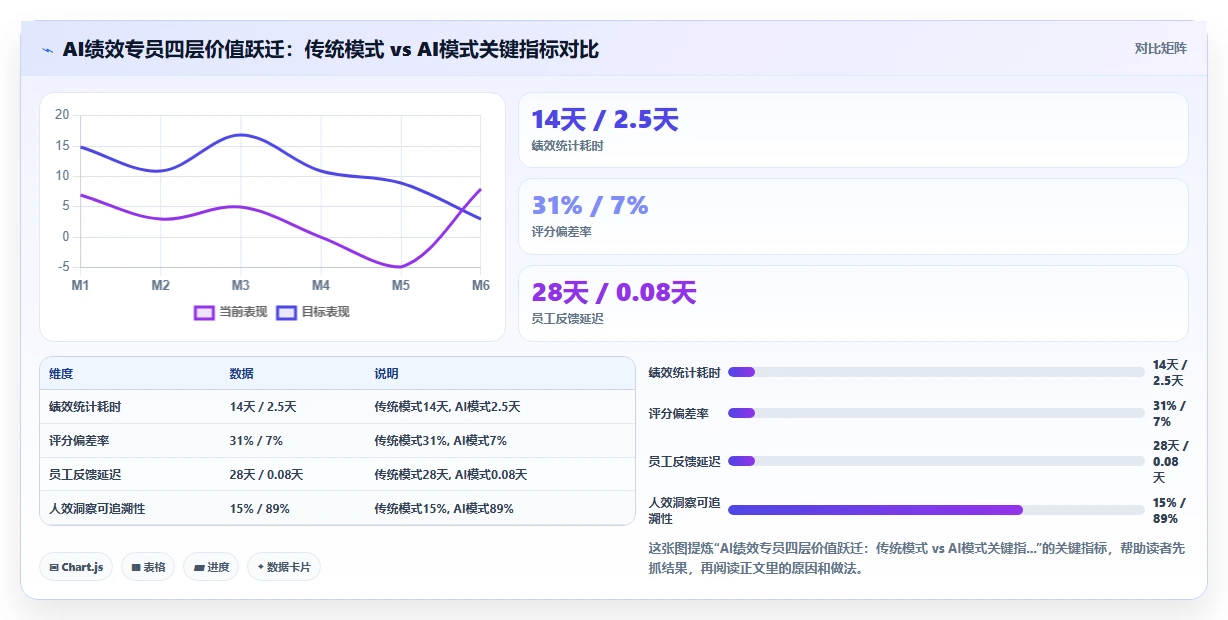Viewport: 1228px width, 620px height.
Task: Open the 31% / 7% data card
Action: tap(853, 216)
